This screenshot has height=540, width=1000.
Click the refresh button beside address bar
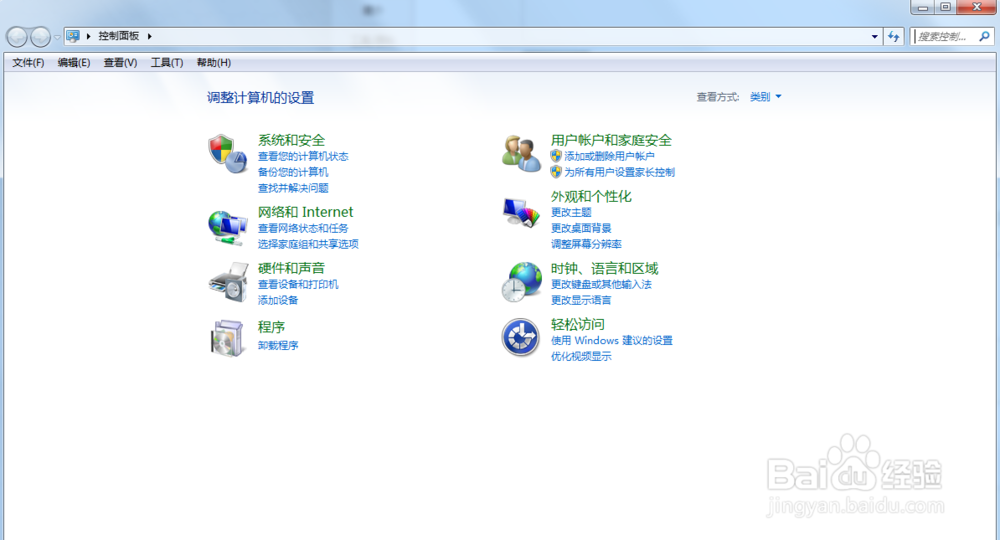pos(893,37)
